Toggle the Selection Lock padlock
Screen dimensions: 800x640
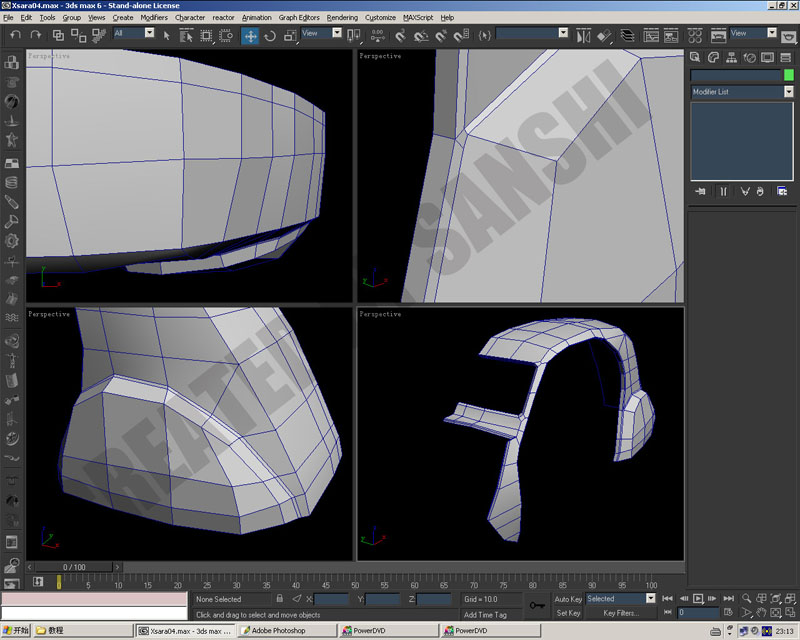click(279, 598)
